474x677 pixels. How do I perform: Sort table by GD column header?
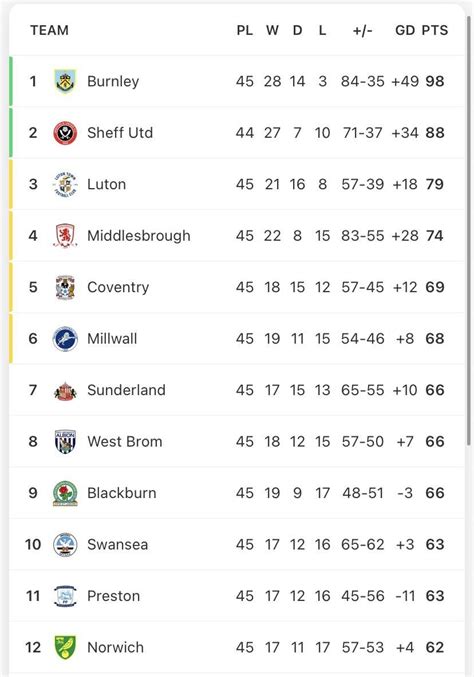[405, 30]
